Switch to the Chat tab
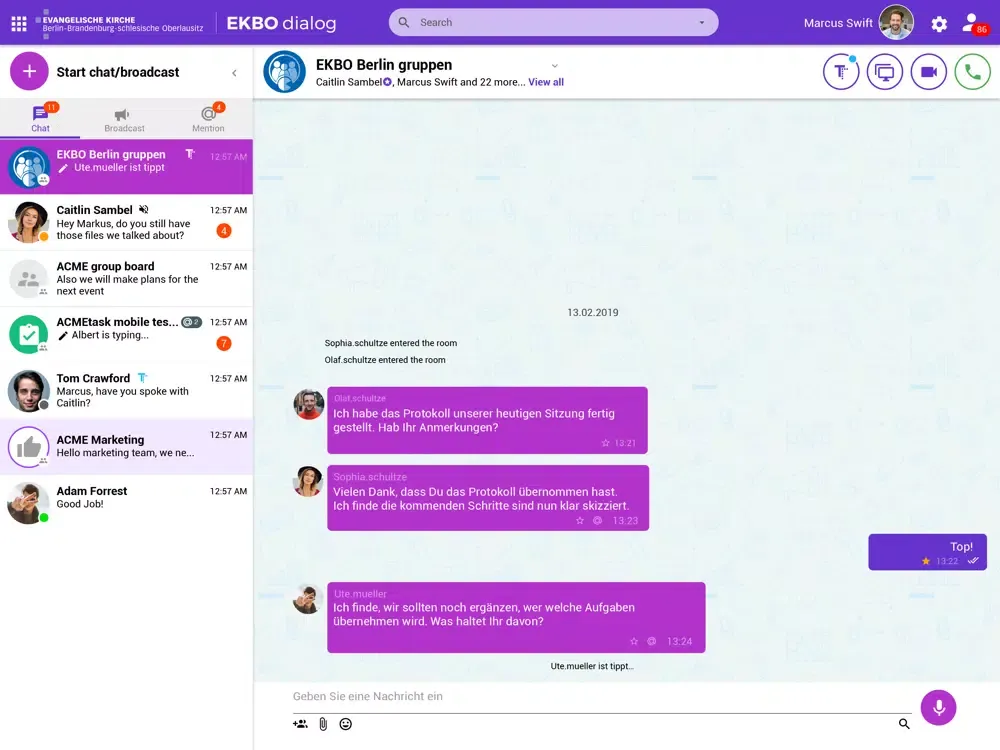1000x750 pixels. tap(40, 119)
